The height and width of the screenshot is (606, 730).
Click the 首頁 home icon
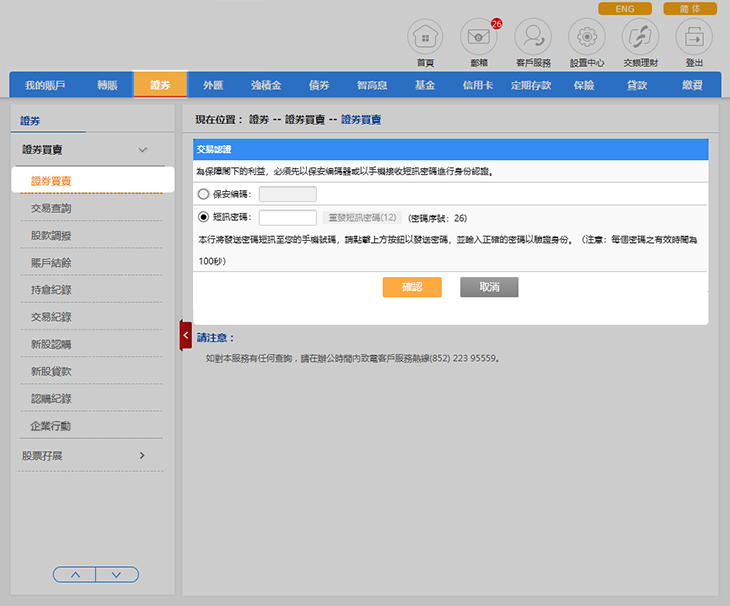click(425, 38)
